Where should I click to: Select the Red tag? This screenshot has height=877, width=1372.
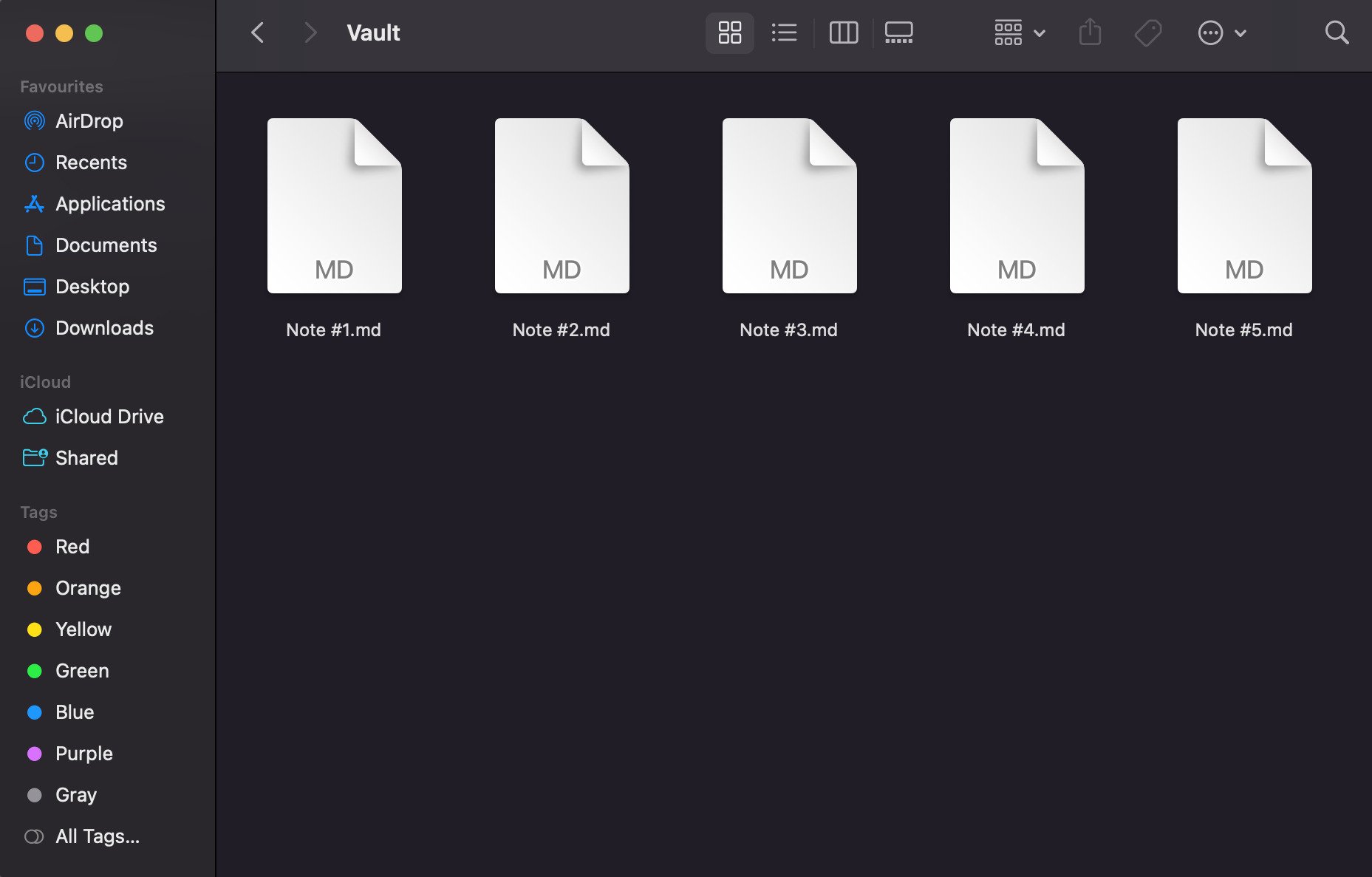(x=72, y=547)
